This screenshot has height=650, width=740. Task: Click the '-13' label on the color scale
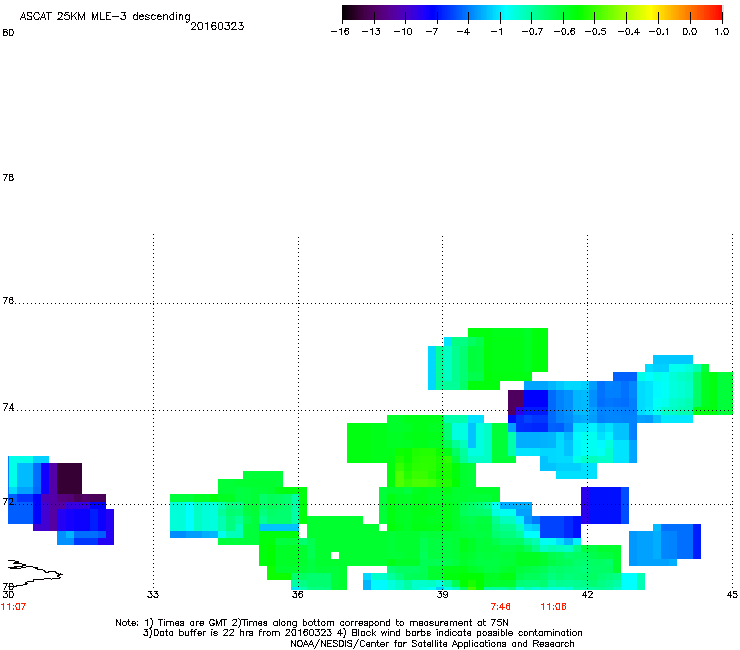coord(371,32)
